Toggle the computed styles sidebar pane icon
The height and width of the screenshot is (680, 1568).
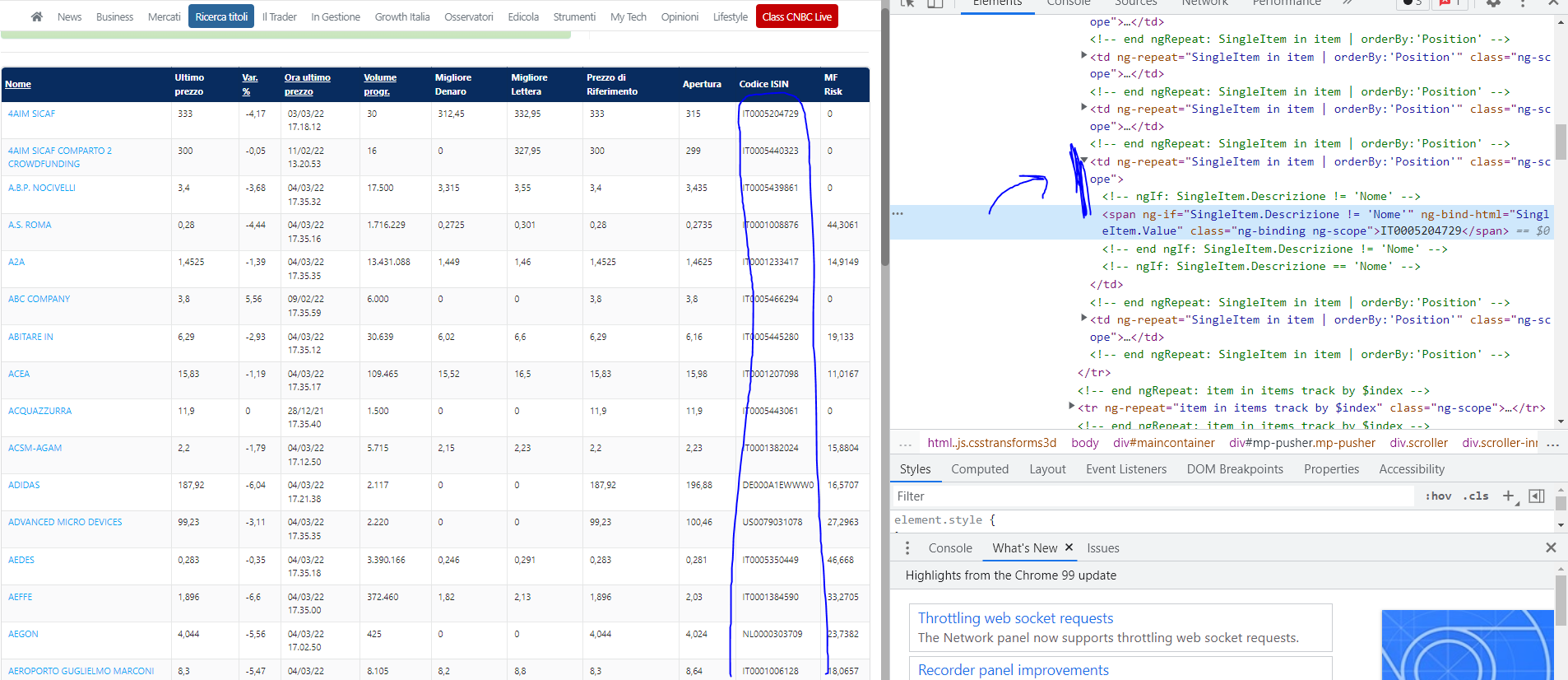(1537, 496)
